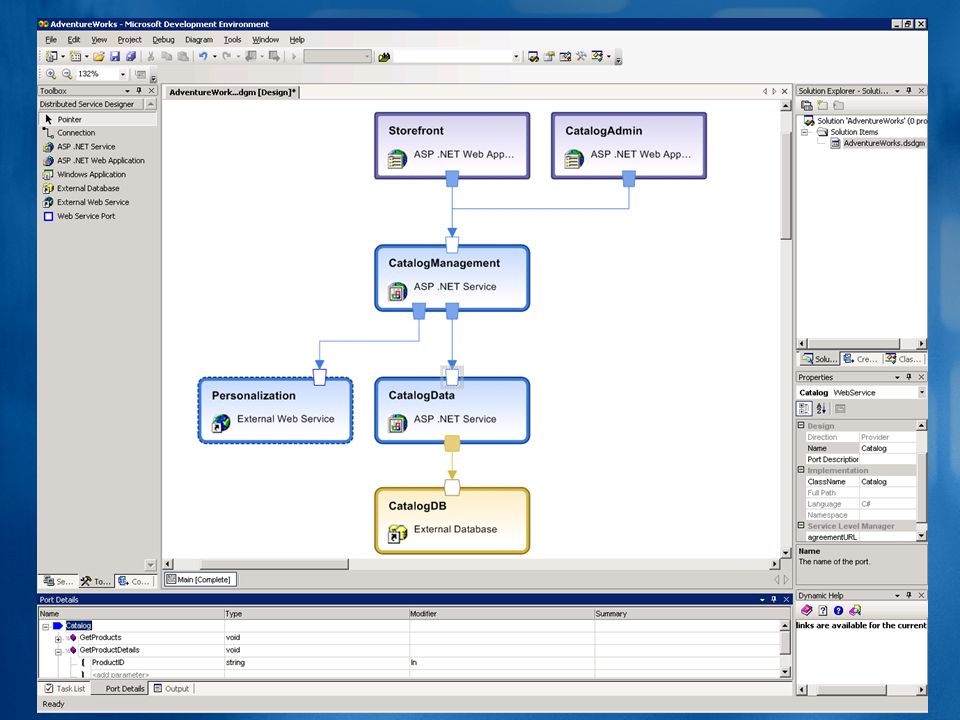Select the Pointer tool in Toolbox
960x720 pixels.
coord(98,119)
